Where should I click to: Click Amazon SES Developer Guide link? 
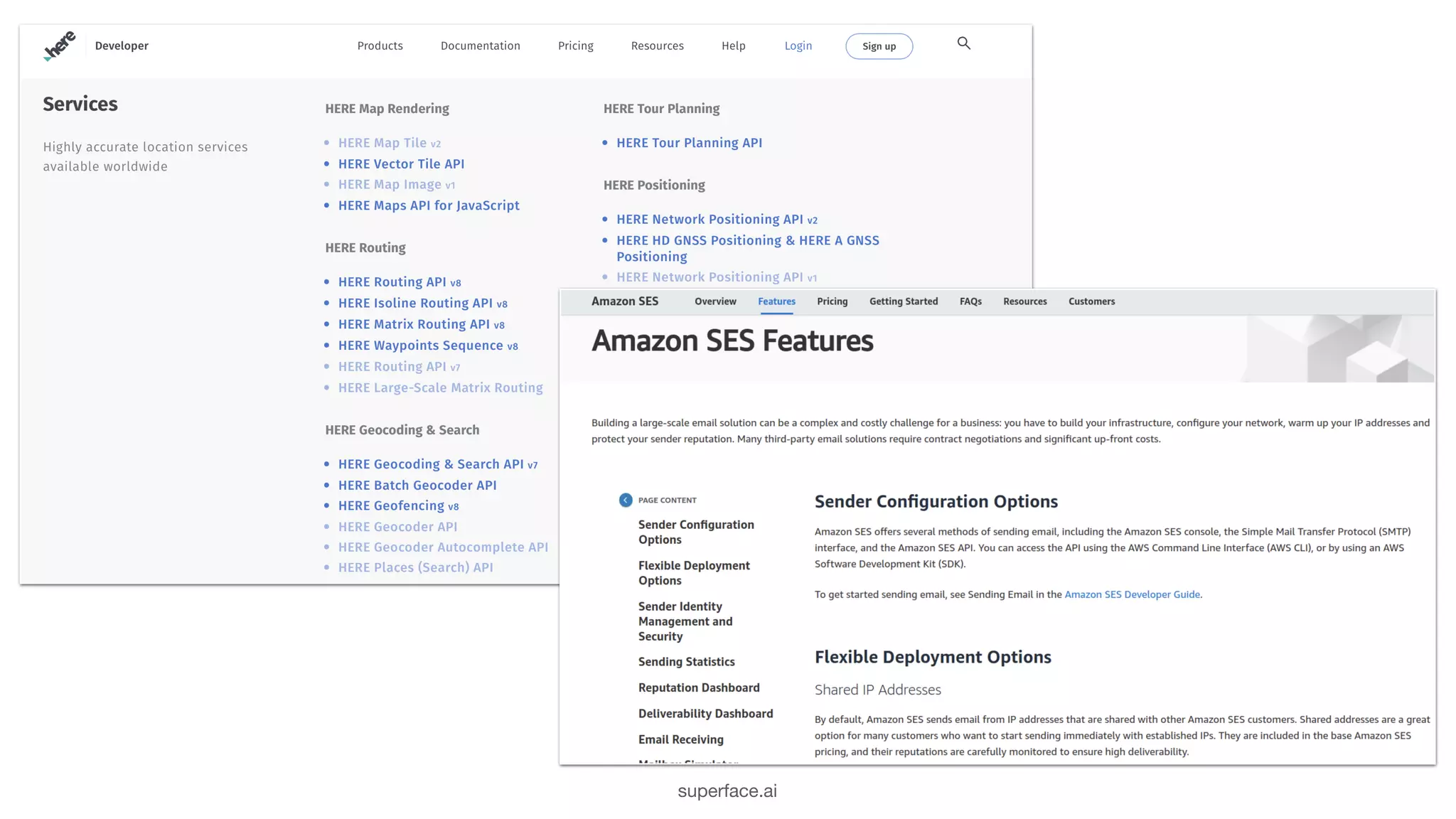click(1132, 594)
